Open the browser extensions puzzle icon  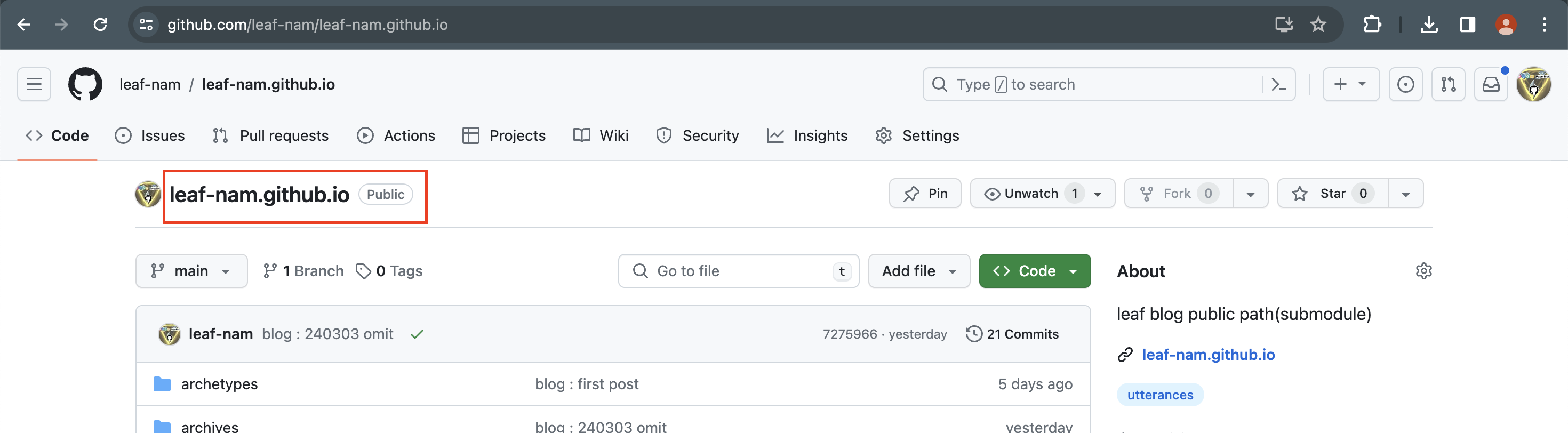click(x=1372, y=25)
